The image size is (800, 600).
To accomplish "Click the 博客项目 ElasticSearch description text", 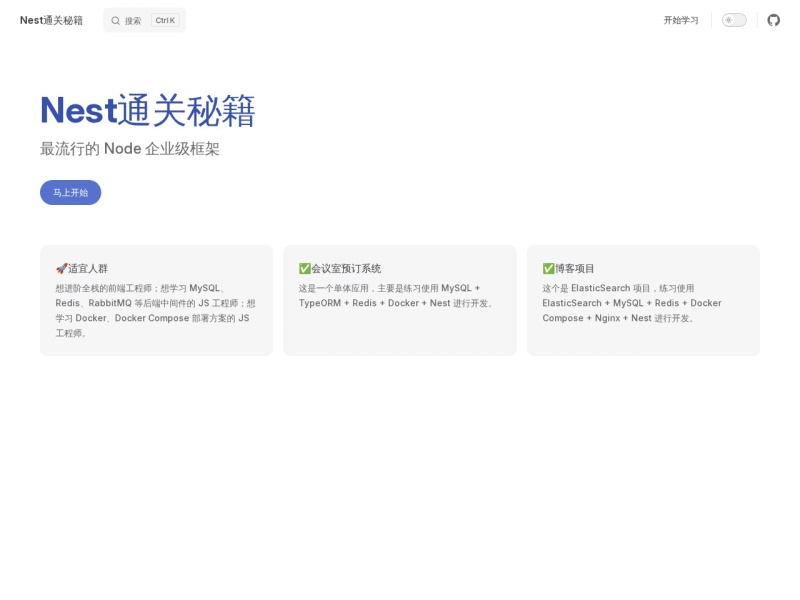I will coord(632,303).
